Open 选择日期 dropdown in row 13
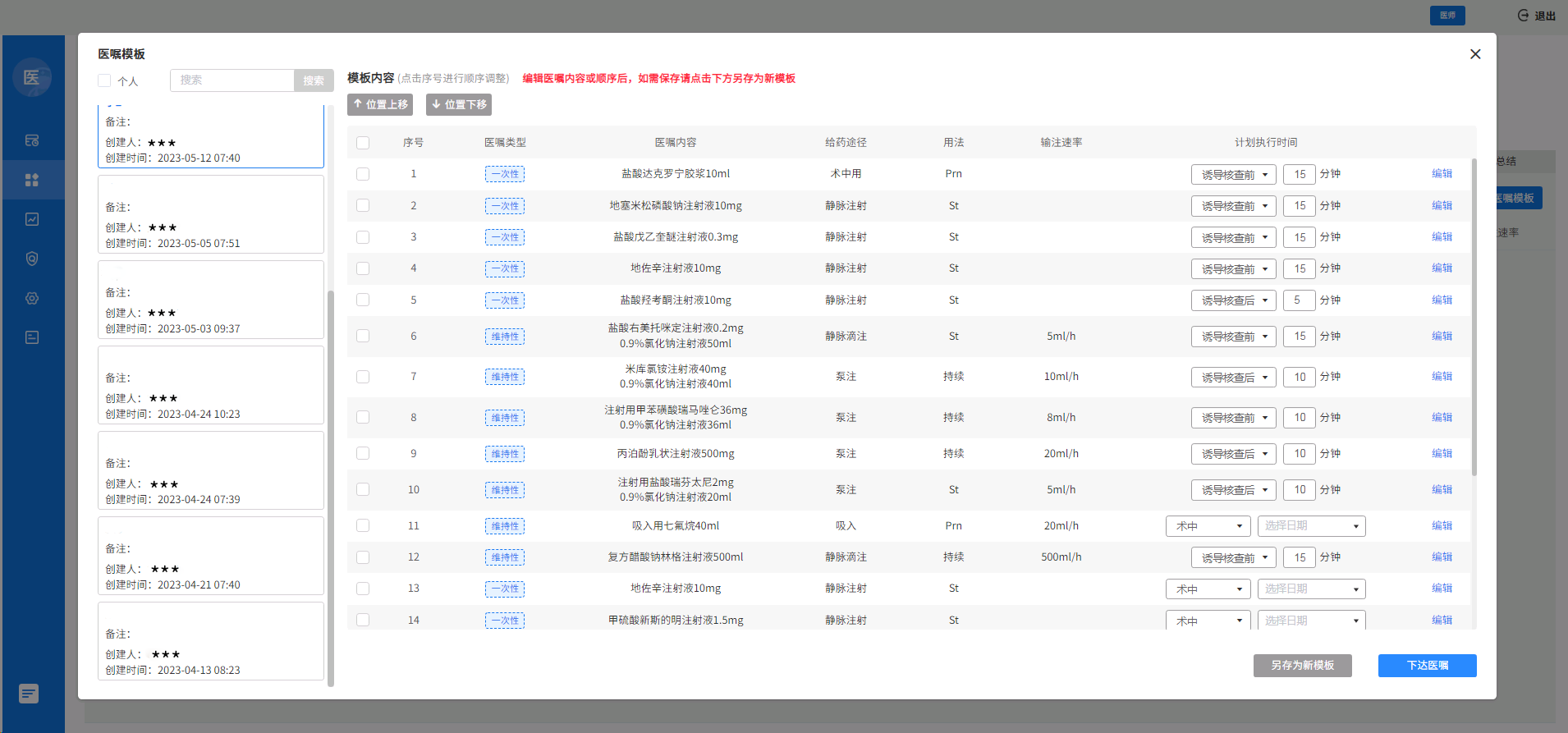 (x=1311, y=589)
